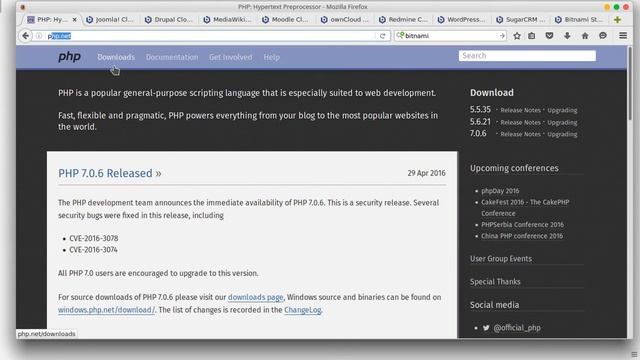Open the Downloads menu on php.net
This screenshot has height=360, width=640.
click(116, 57)
